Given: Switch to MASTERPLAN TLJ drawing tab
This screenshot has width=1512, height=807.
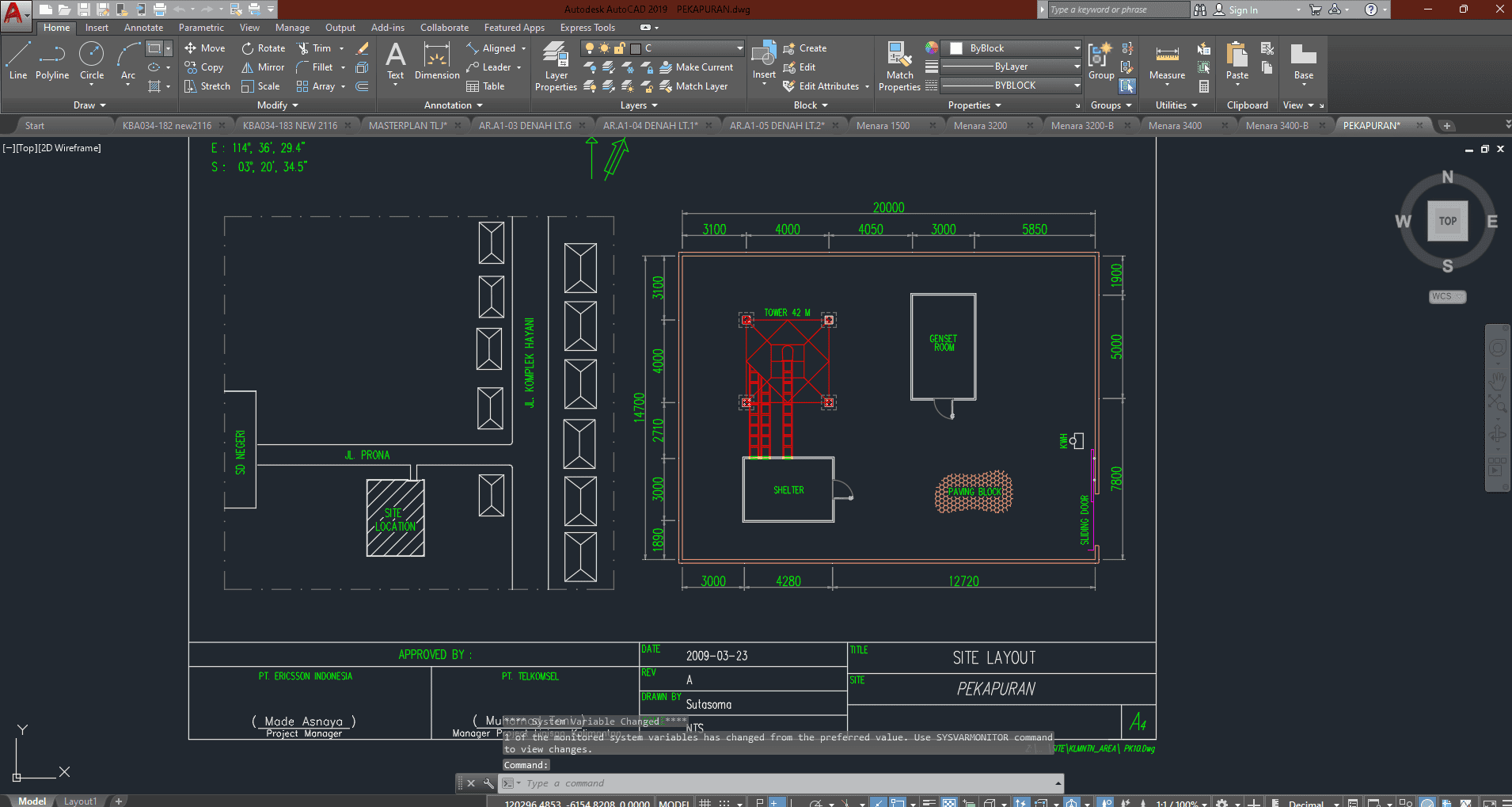Looking at the screenshot, I should [x=408, y=125].
